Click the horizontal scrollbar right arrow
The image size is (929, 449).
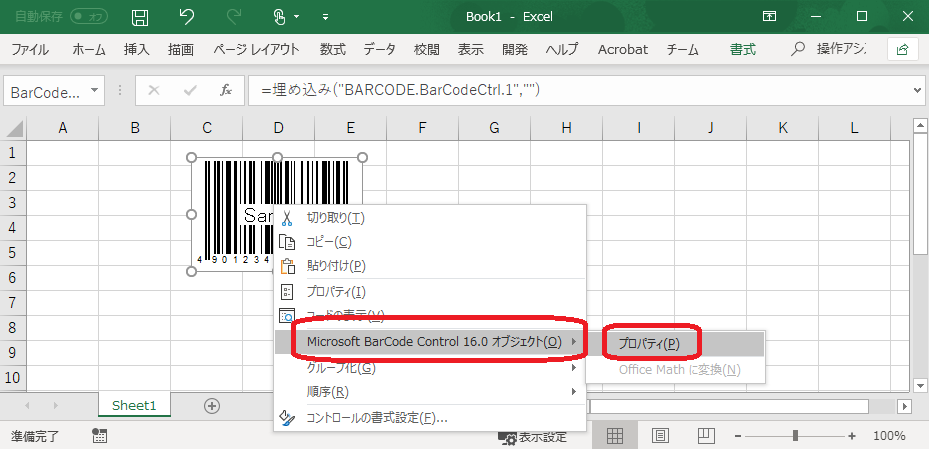click(x=904, y=406)
